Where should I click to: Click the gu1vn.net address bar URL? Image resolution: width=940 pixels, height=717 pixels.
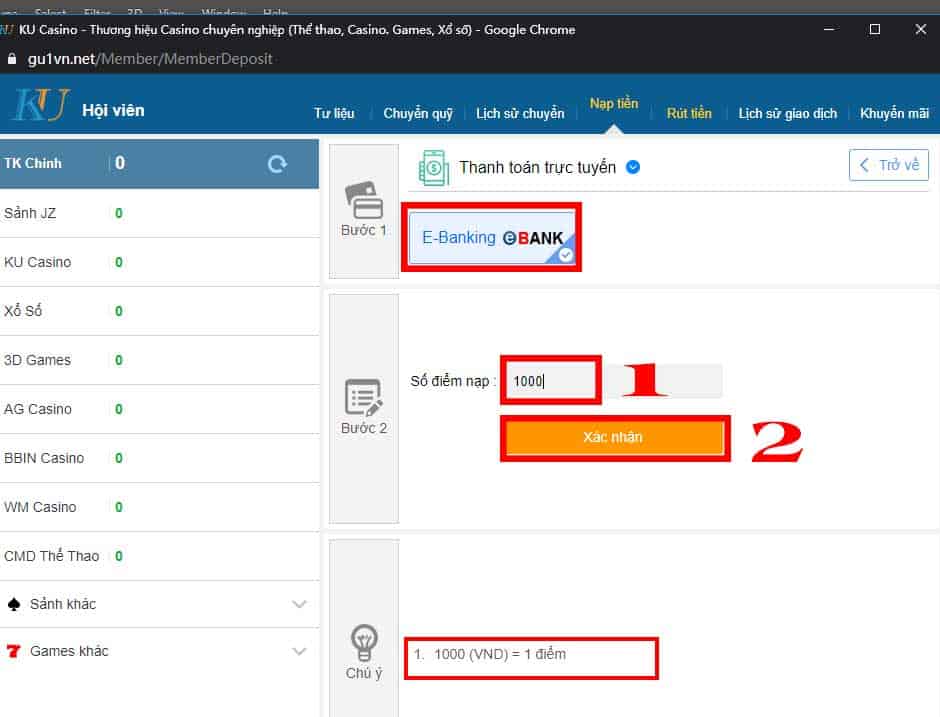point(149,59)
